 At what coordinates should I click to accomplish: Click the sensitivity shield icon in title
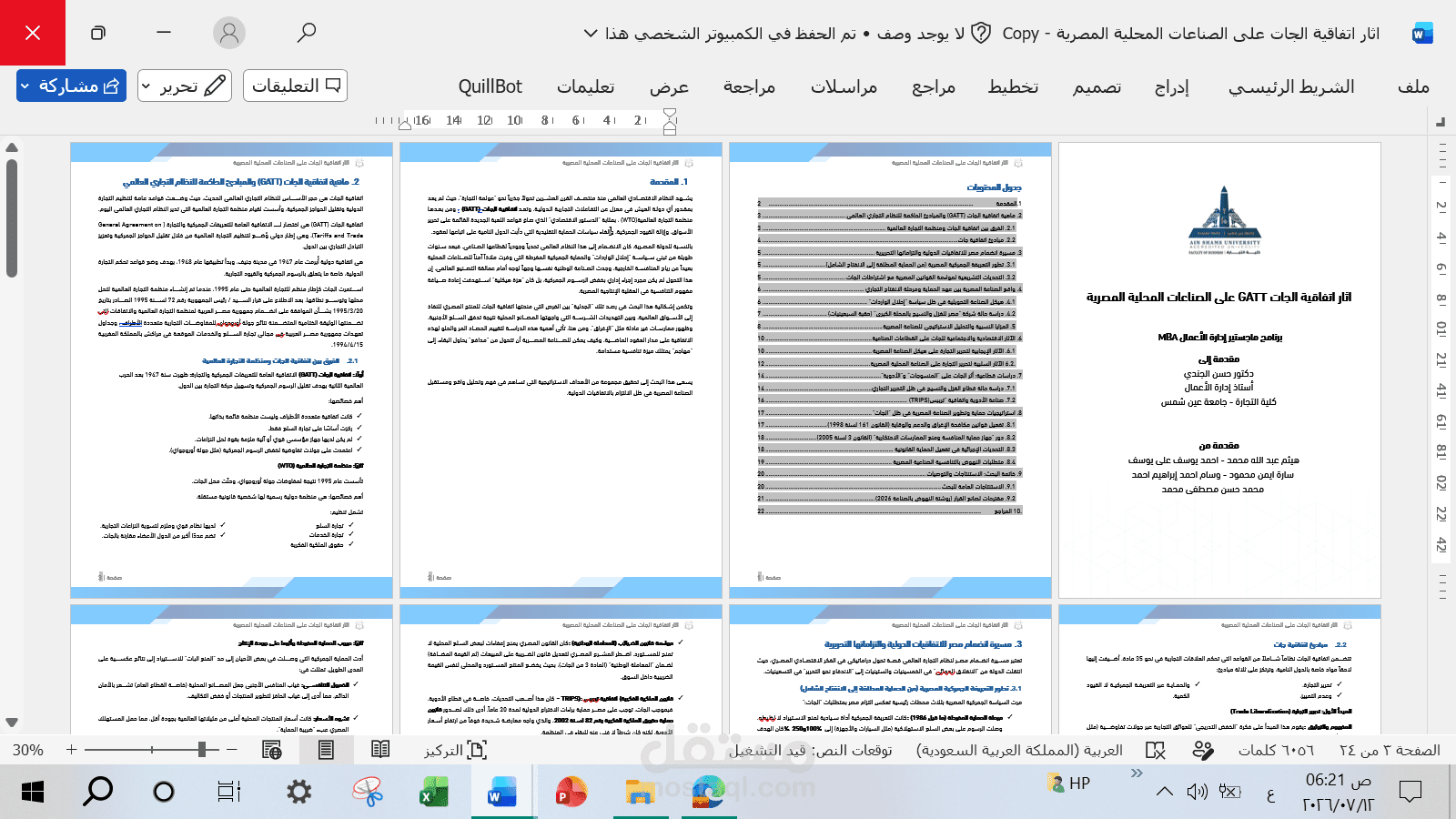(x=981, y=34)
